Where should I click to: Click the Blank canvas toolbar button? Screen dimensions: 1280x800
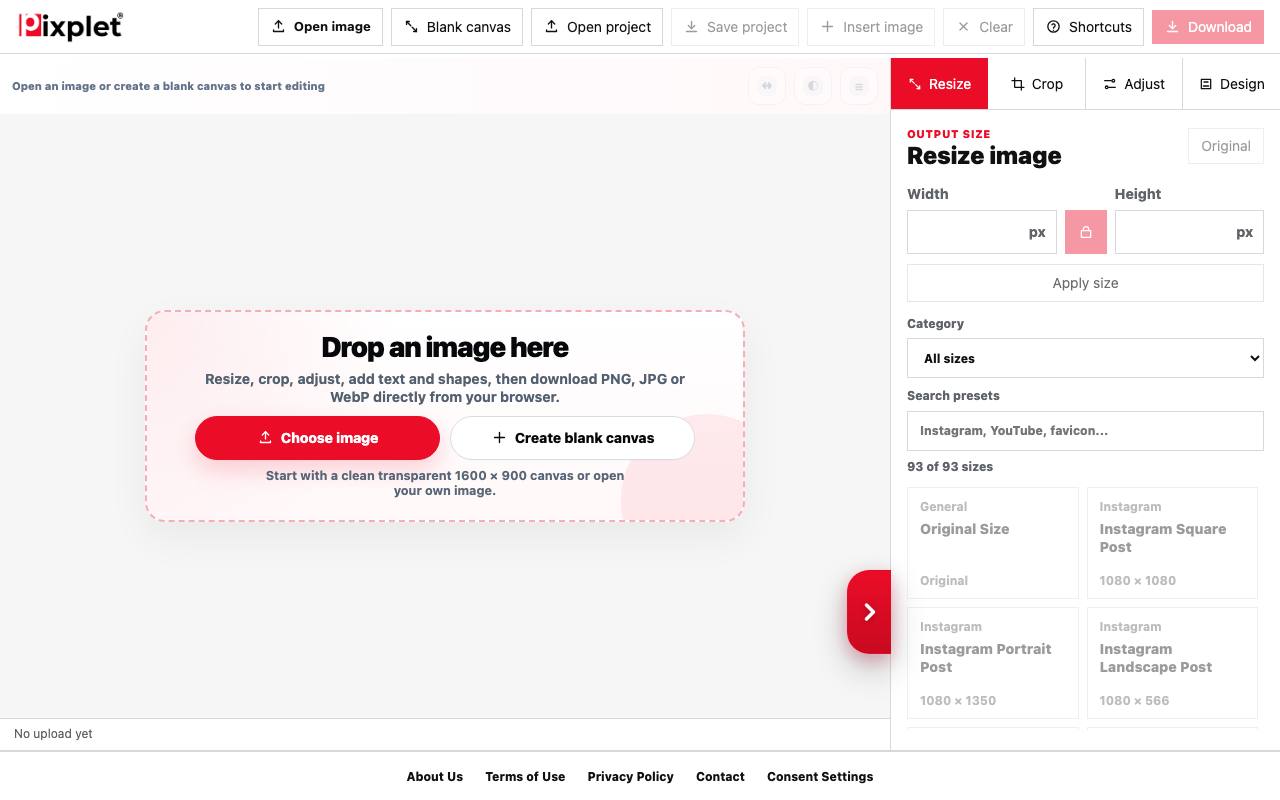[457, 27]
